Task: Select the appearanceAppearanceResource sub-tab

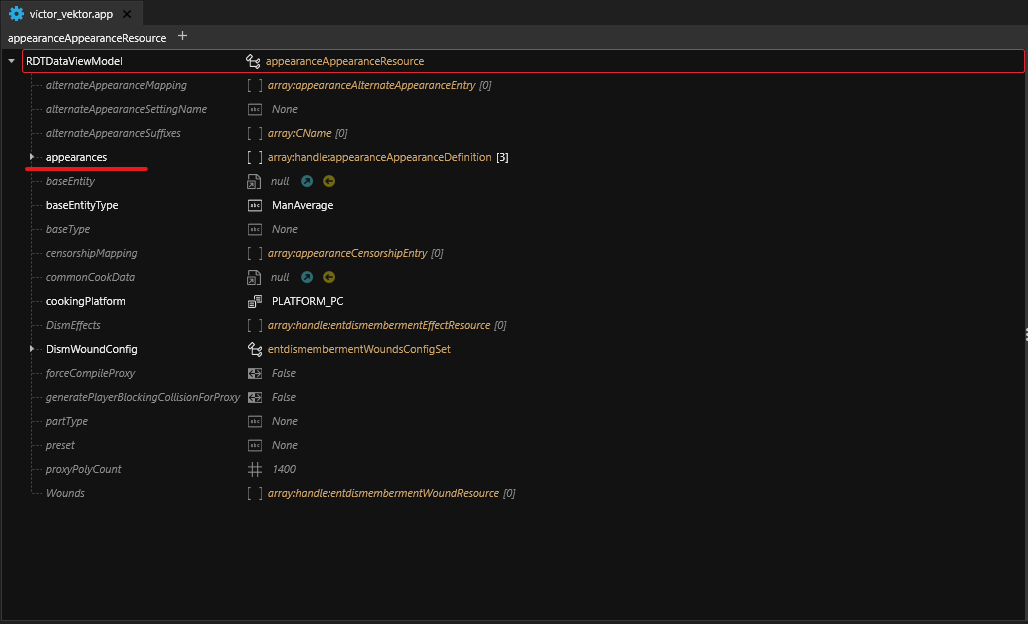Action: (x=86, y=38)
